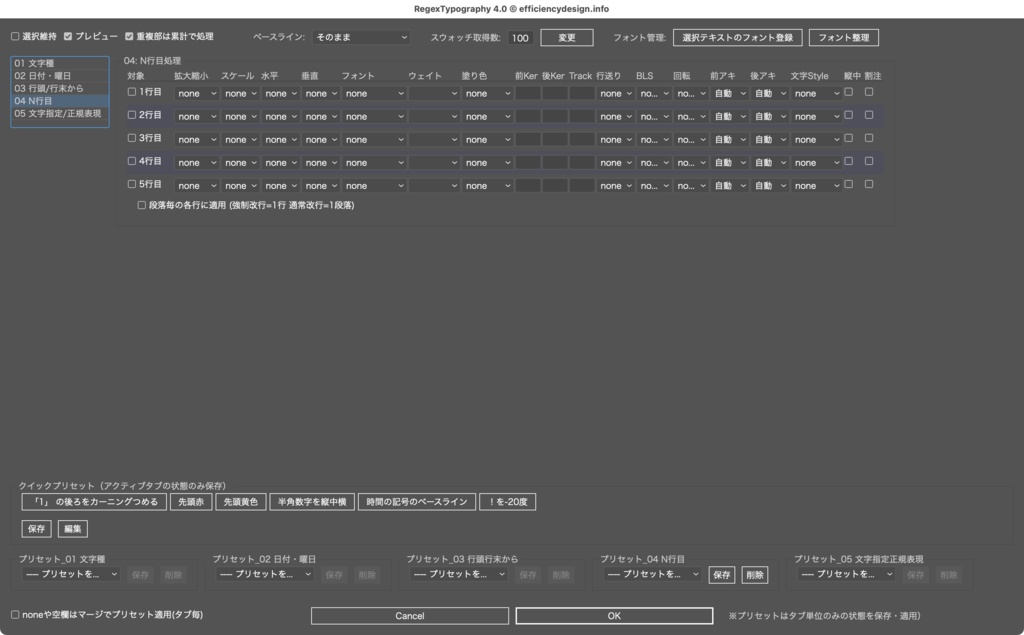Image resolution: width=1024 pixels, height=635 pixels.
Task: Switch to 01 文字種 tab
Action: (x=59, y=63)
